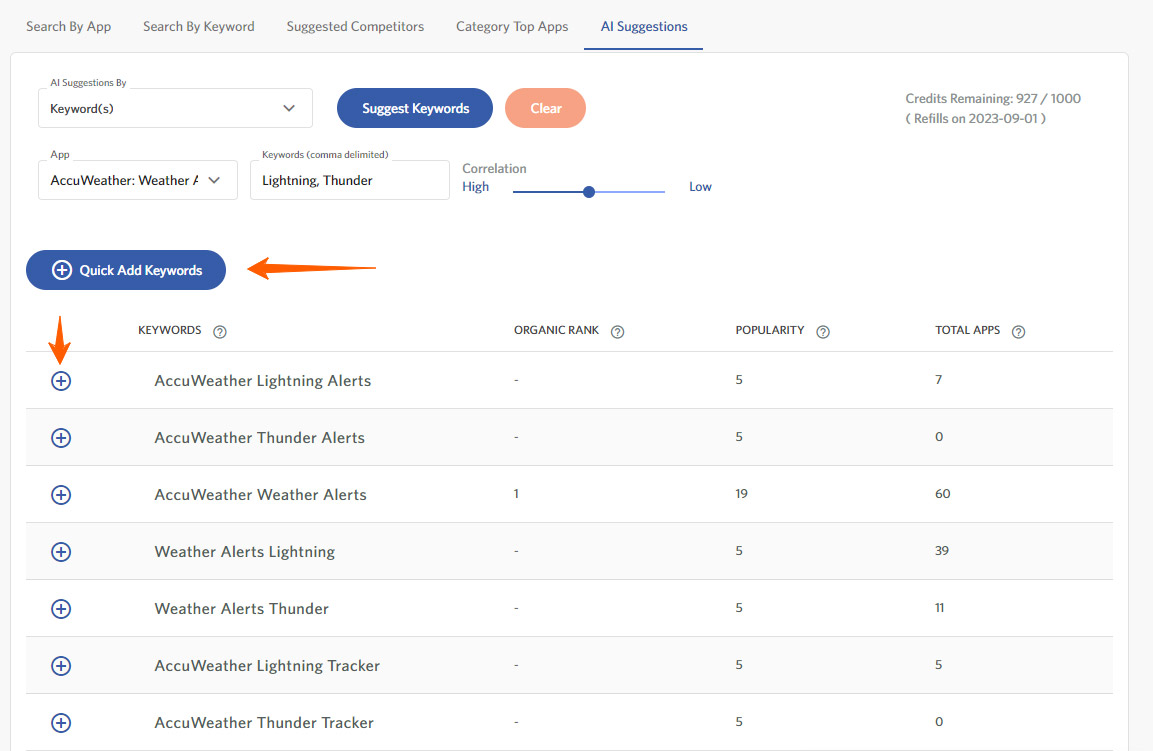Show help for Organic Rank column
1153x751 pixels.
(618, 332)
